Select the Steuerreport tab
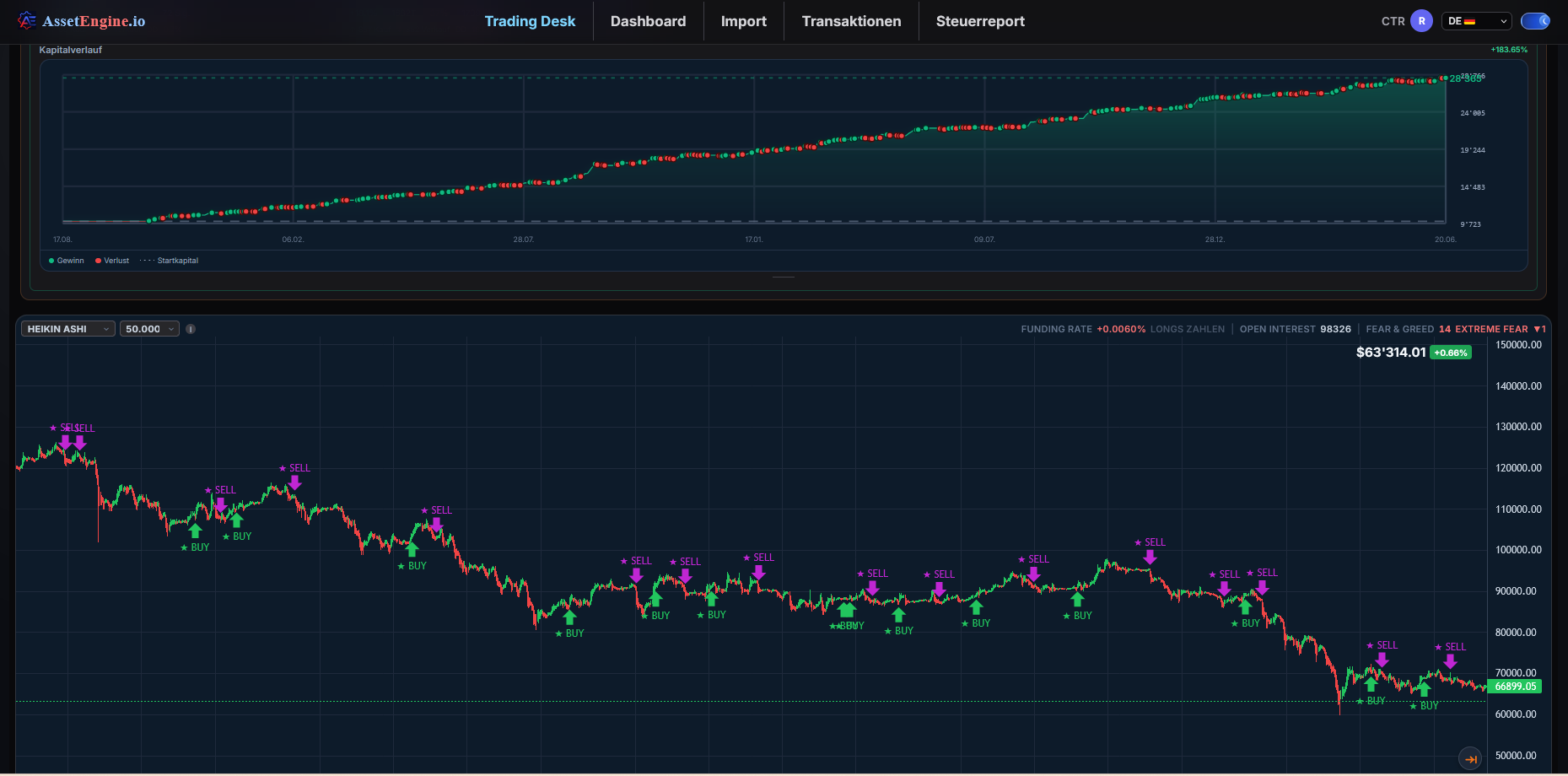1568x776 pixels. tap(980, 21)
